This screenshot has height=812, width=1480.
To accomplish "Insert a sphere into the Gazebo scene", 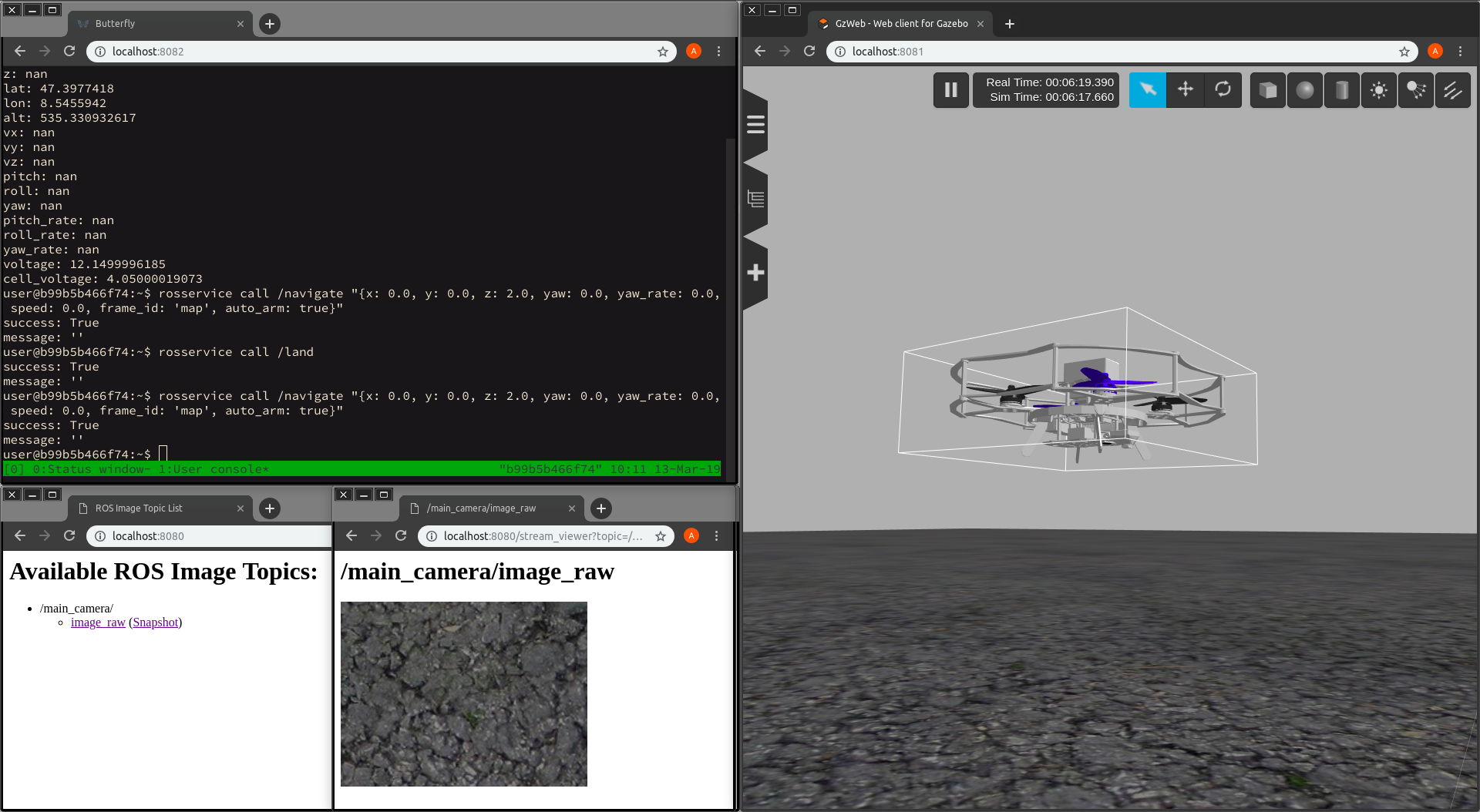I will coord(1304,90).
